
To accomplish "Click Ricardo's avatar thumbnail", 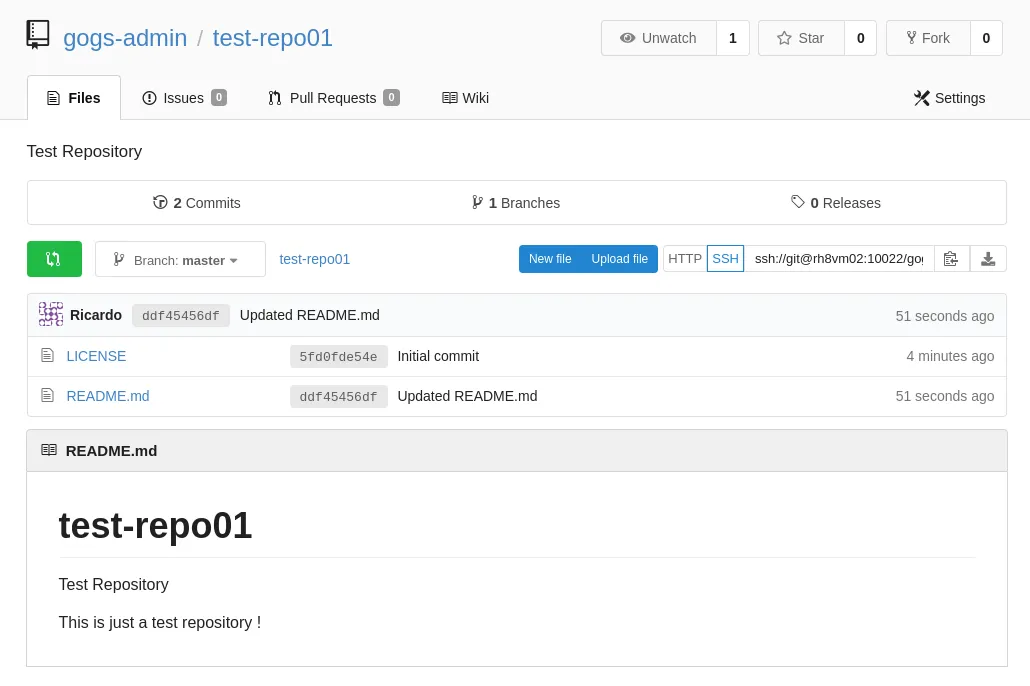I will pyautogui.click(x=51, y=314).
